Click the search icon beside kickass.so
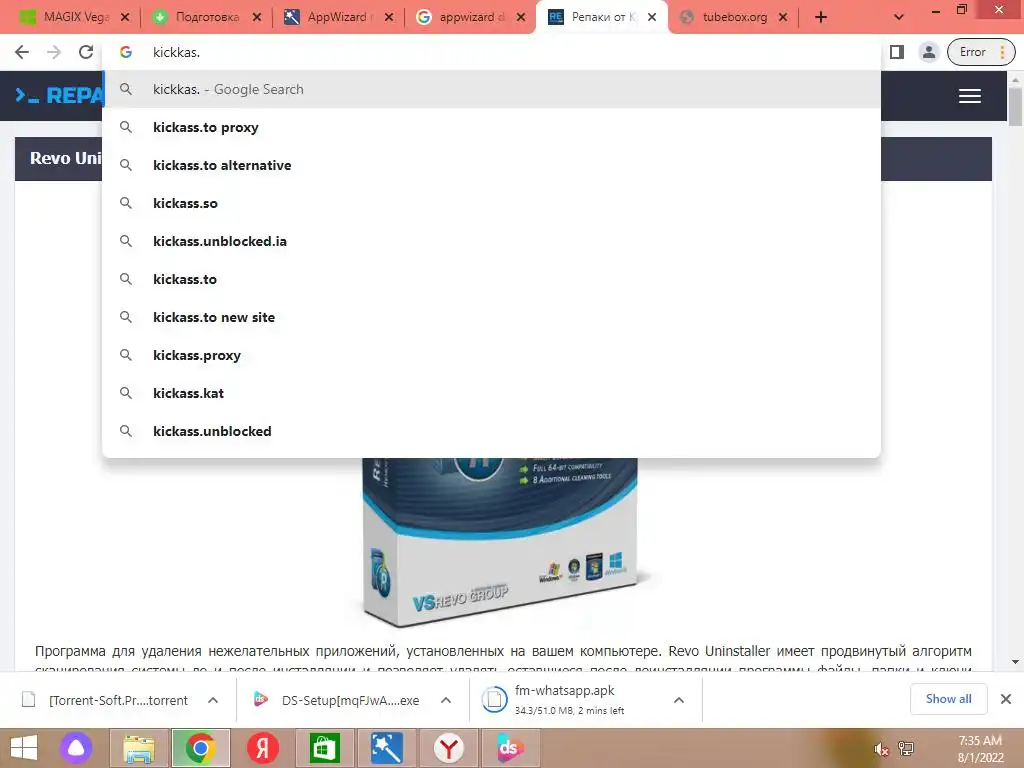 click(126, 203)
